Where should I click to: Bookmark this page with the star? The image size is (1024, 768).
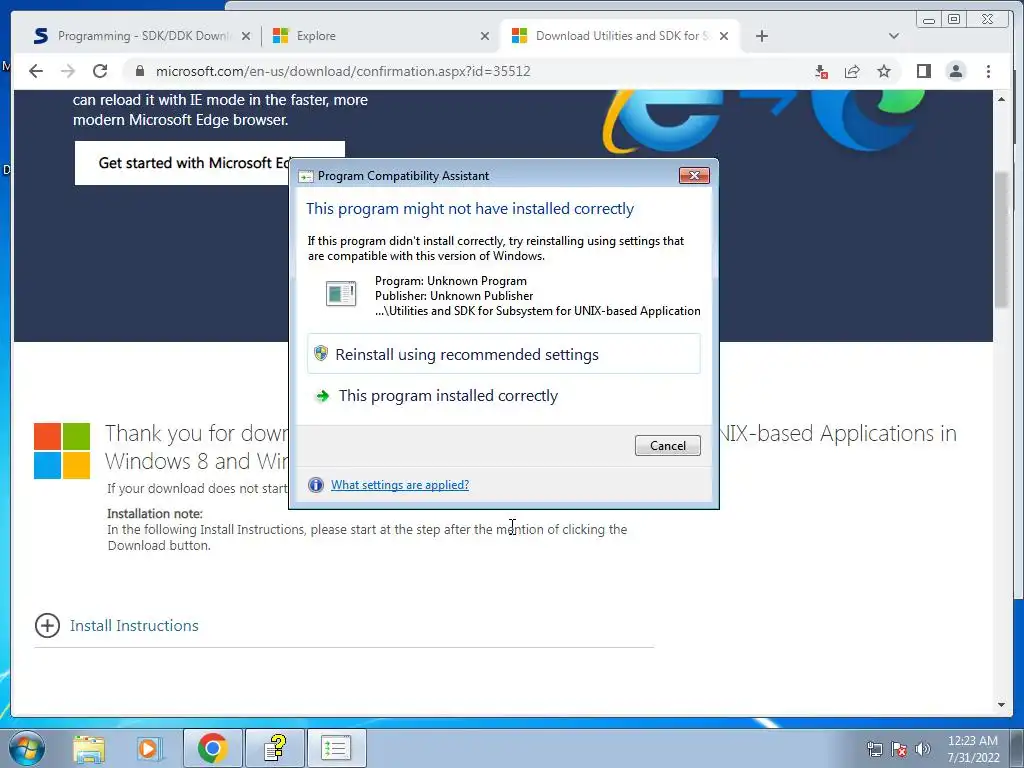point(884,71)
